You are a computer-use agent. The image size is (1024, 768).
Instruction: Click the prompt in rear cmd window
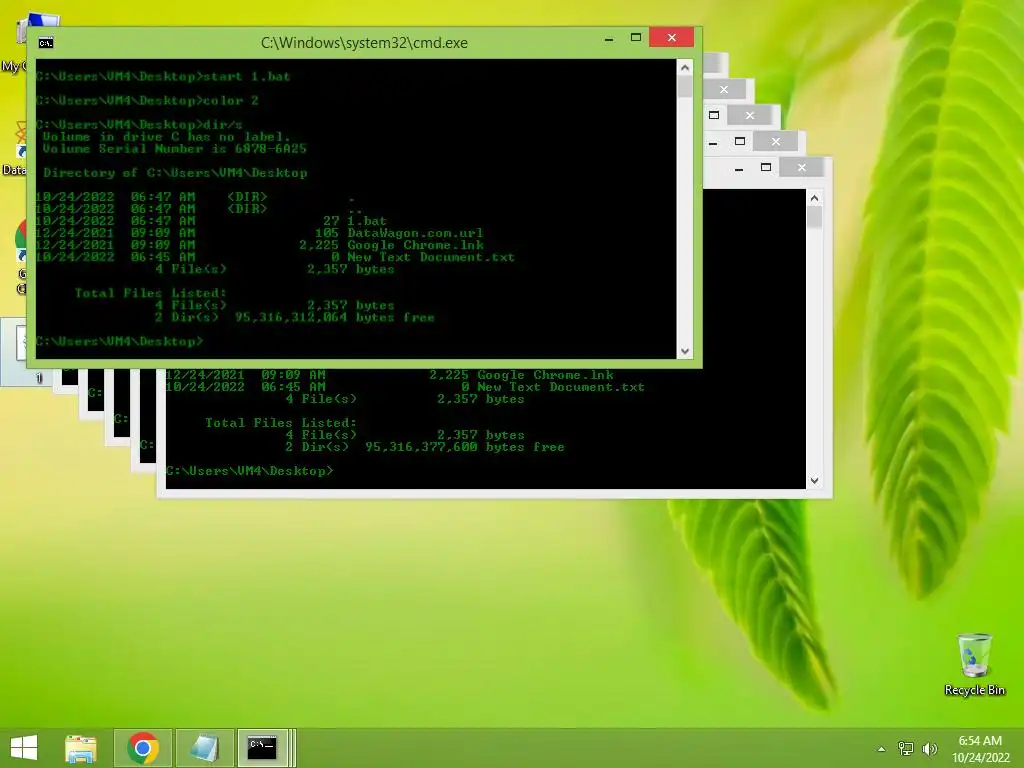click(249, 471)
